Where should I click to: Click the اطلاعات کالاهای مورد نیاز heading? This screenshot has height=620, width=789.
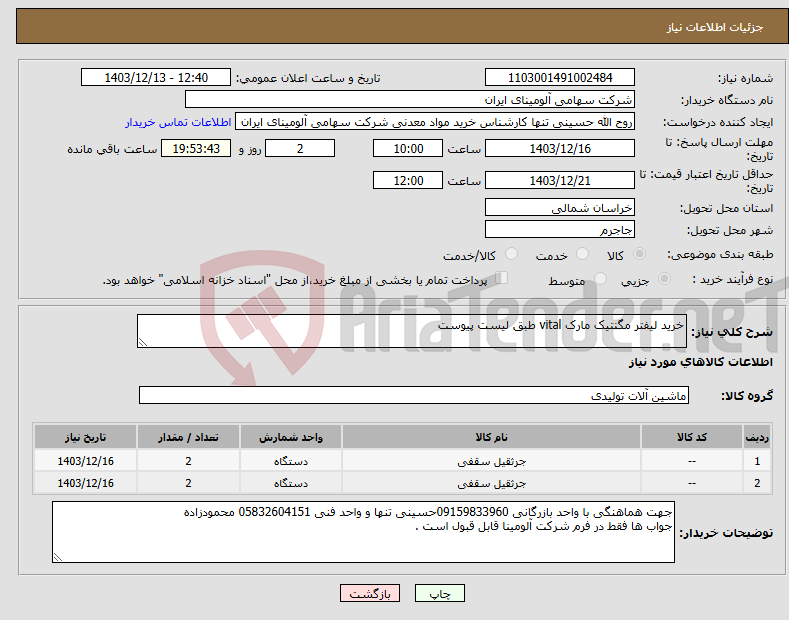[700, 362]
